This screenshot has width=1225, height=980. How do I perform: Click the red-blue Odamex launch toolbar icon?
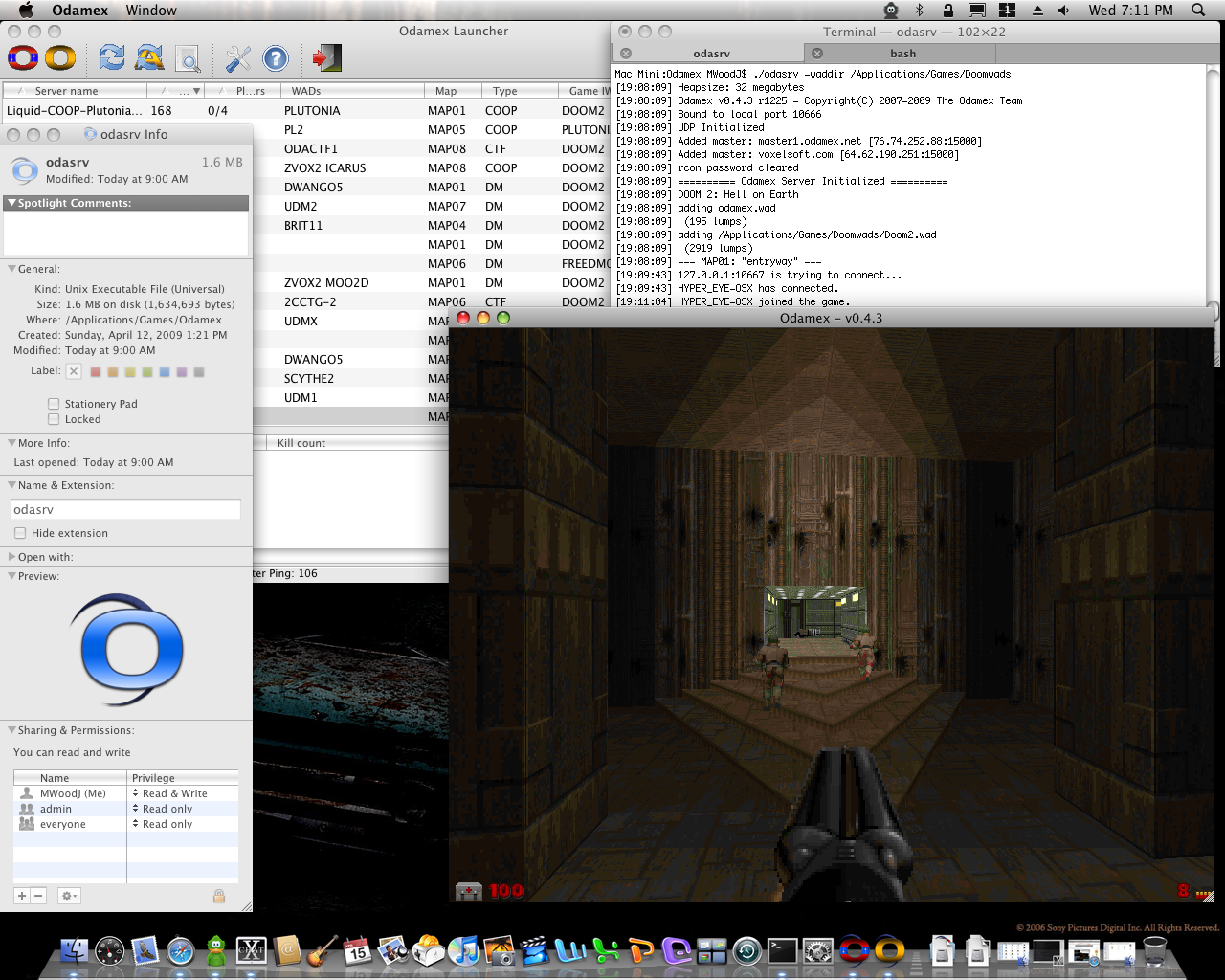click(23, 58)
